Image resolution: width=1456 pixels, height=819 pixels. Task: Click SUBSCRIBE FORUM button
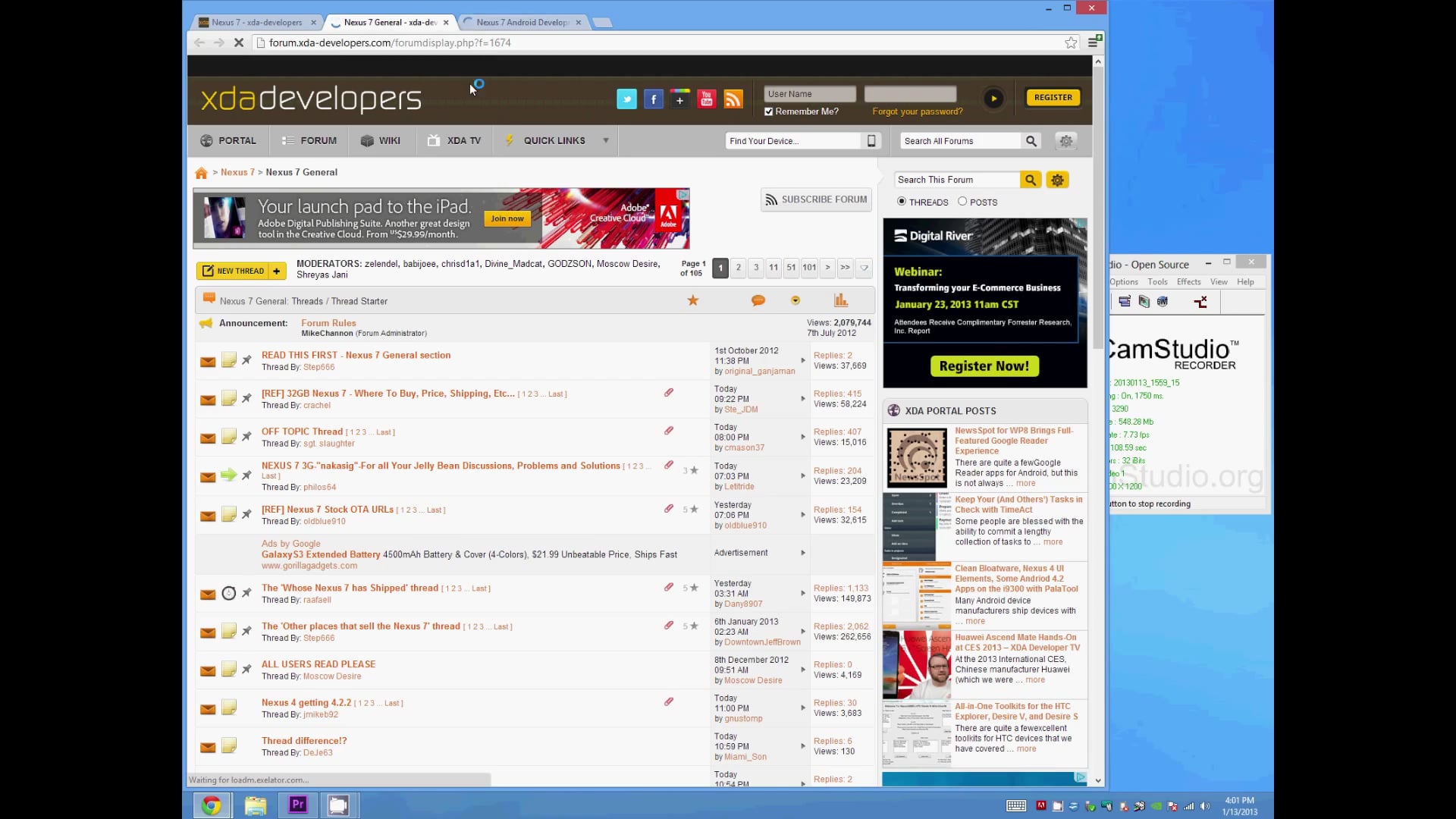point(816,199)
